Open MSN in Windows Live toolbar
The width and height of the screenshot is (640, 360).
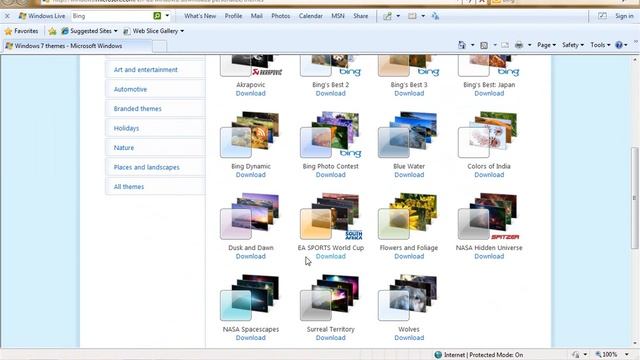338,16
